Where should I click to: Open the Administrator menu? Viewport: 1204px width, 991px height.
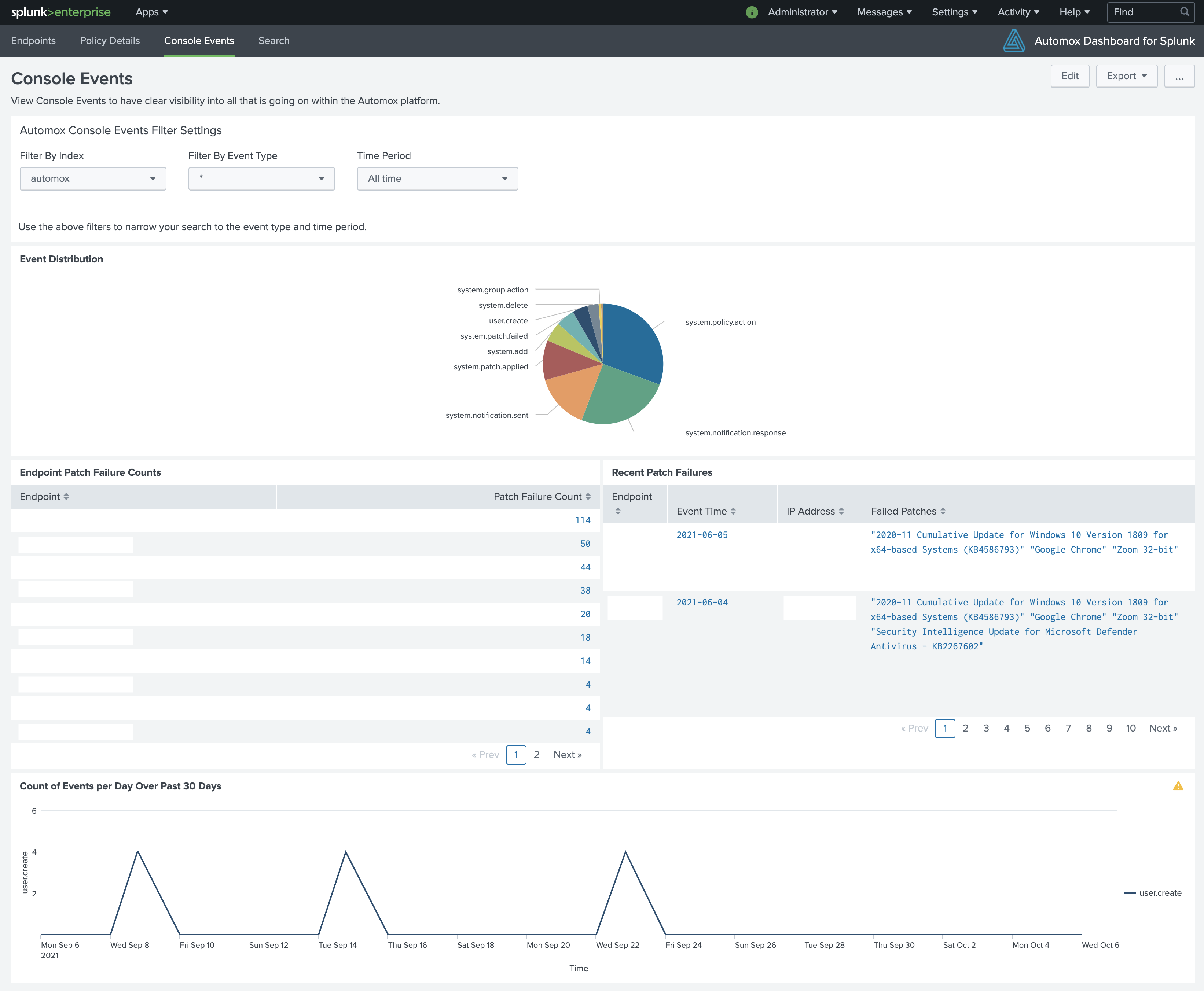pyautogui.click(x=803, y=12)
